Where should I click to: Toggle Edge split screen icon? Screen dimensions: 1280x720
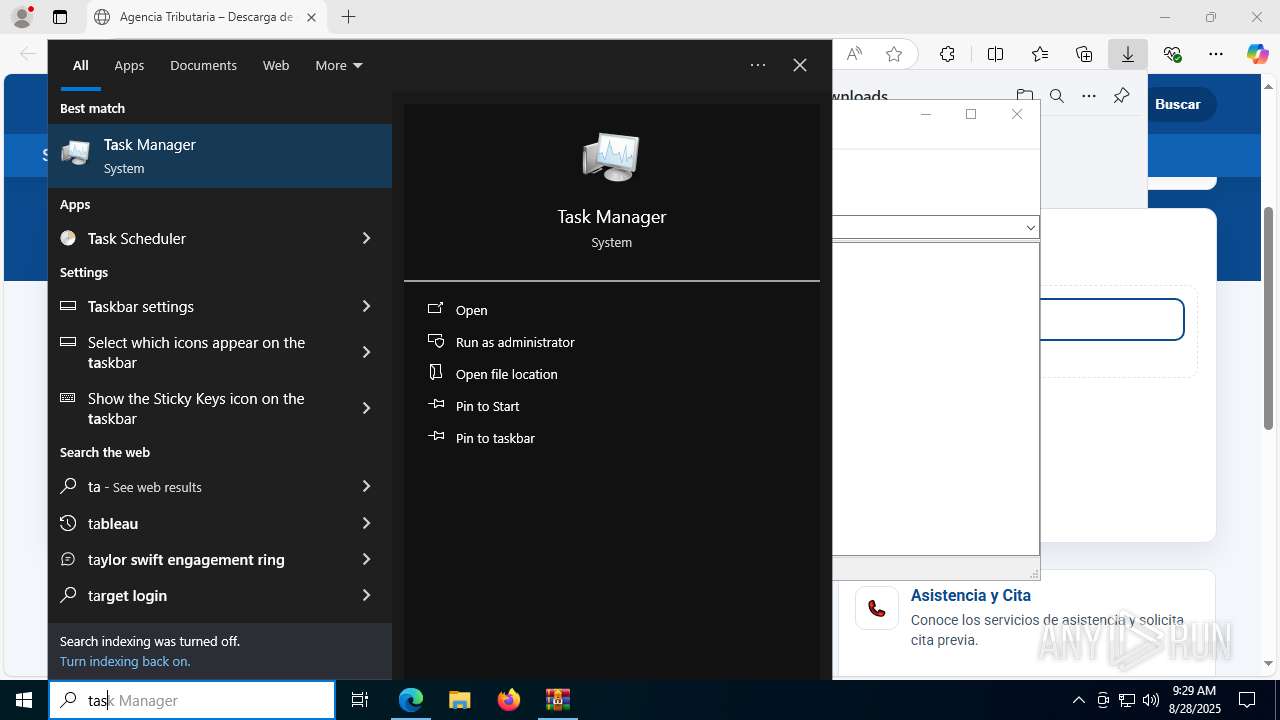point(995,54)
